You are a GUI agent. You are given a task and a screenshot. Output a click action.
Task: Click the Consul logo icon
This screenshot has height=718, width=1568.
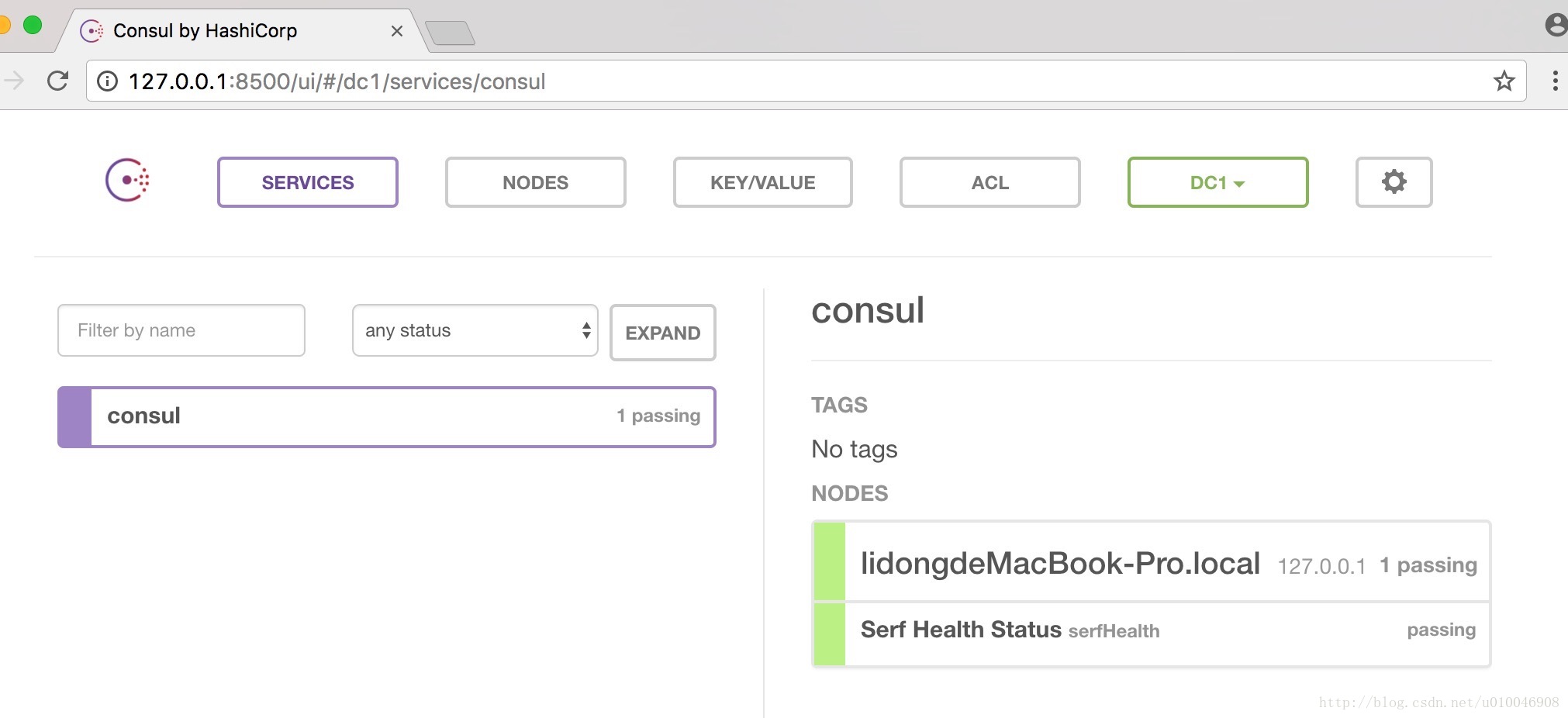[127, 181]
